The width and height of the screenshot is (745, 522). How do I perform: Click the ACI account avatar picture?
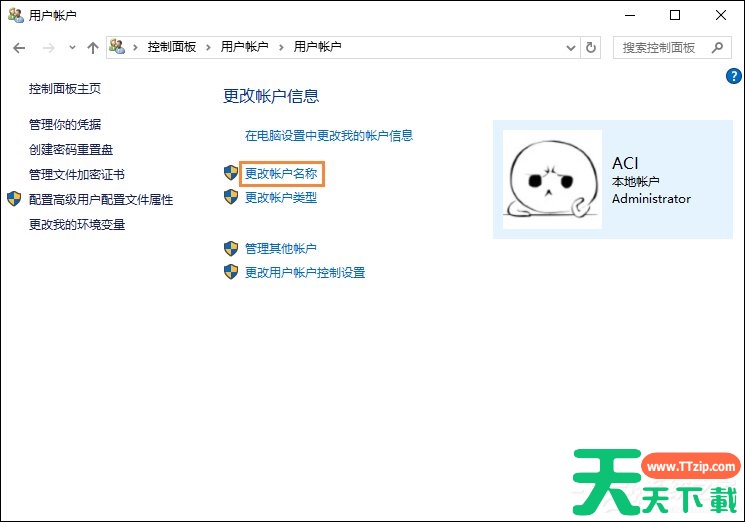552,179
